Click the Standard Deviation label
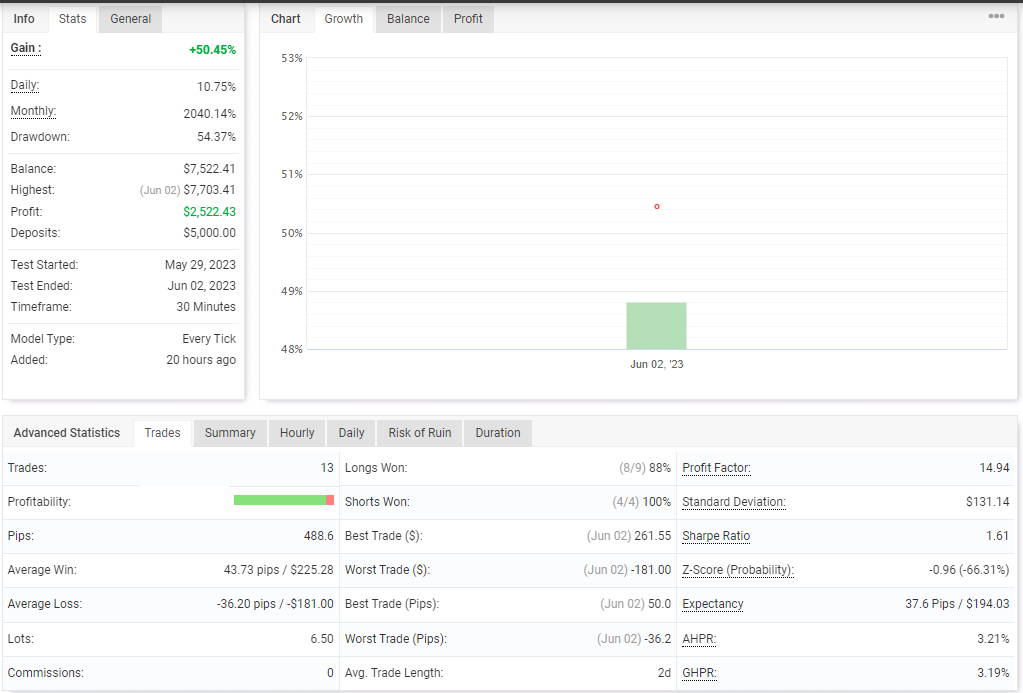 pyautogui.click(x=734, y=502)
